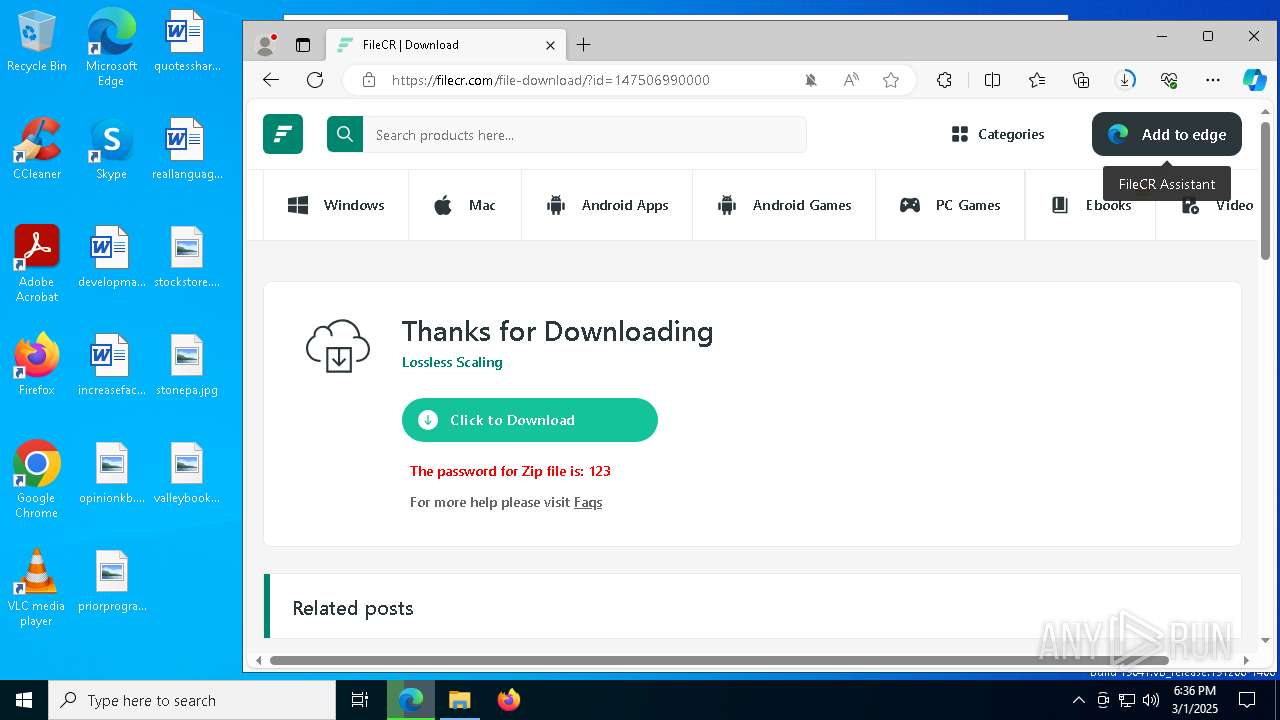Click the Thanks for Downloading heading
1280x720 pixels.
click(558, 331)
